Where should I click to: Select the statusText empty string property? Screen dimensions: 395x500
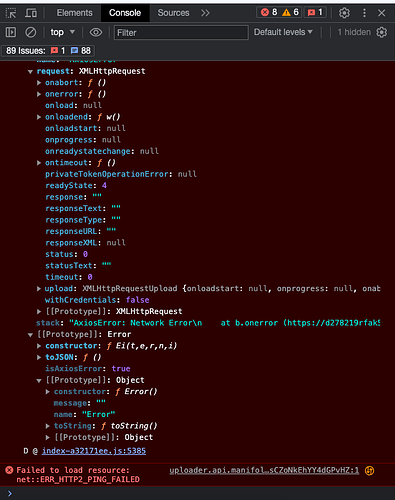tap(78, 266)
